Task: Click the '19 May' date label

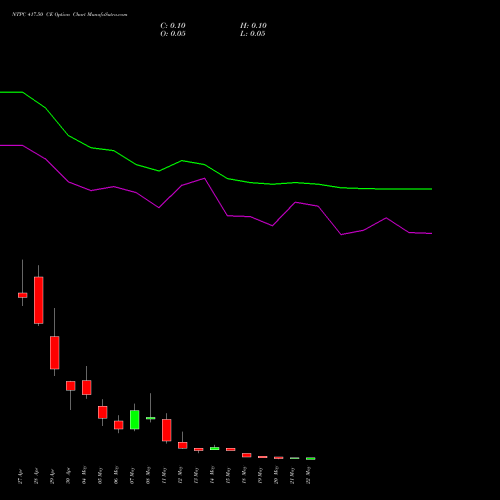Action: pos(260,475)
